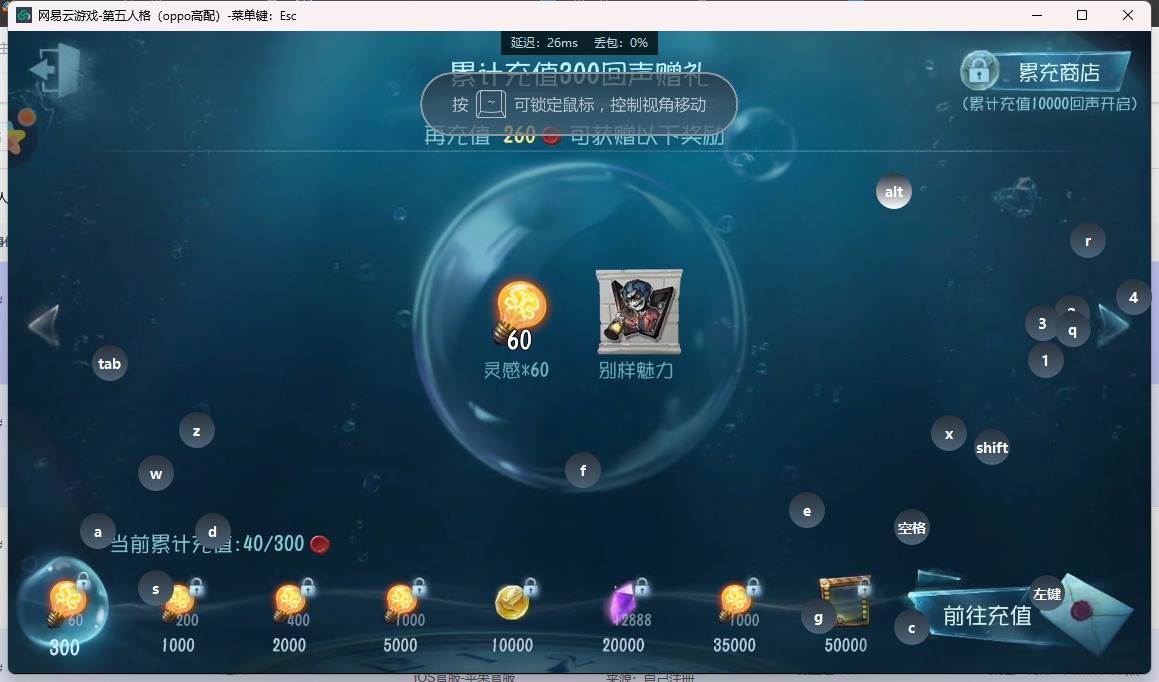Select the 300 reward tier bubble
Image resolution: width=1159 pixels, height=682 pixels.
click(64, 607)
